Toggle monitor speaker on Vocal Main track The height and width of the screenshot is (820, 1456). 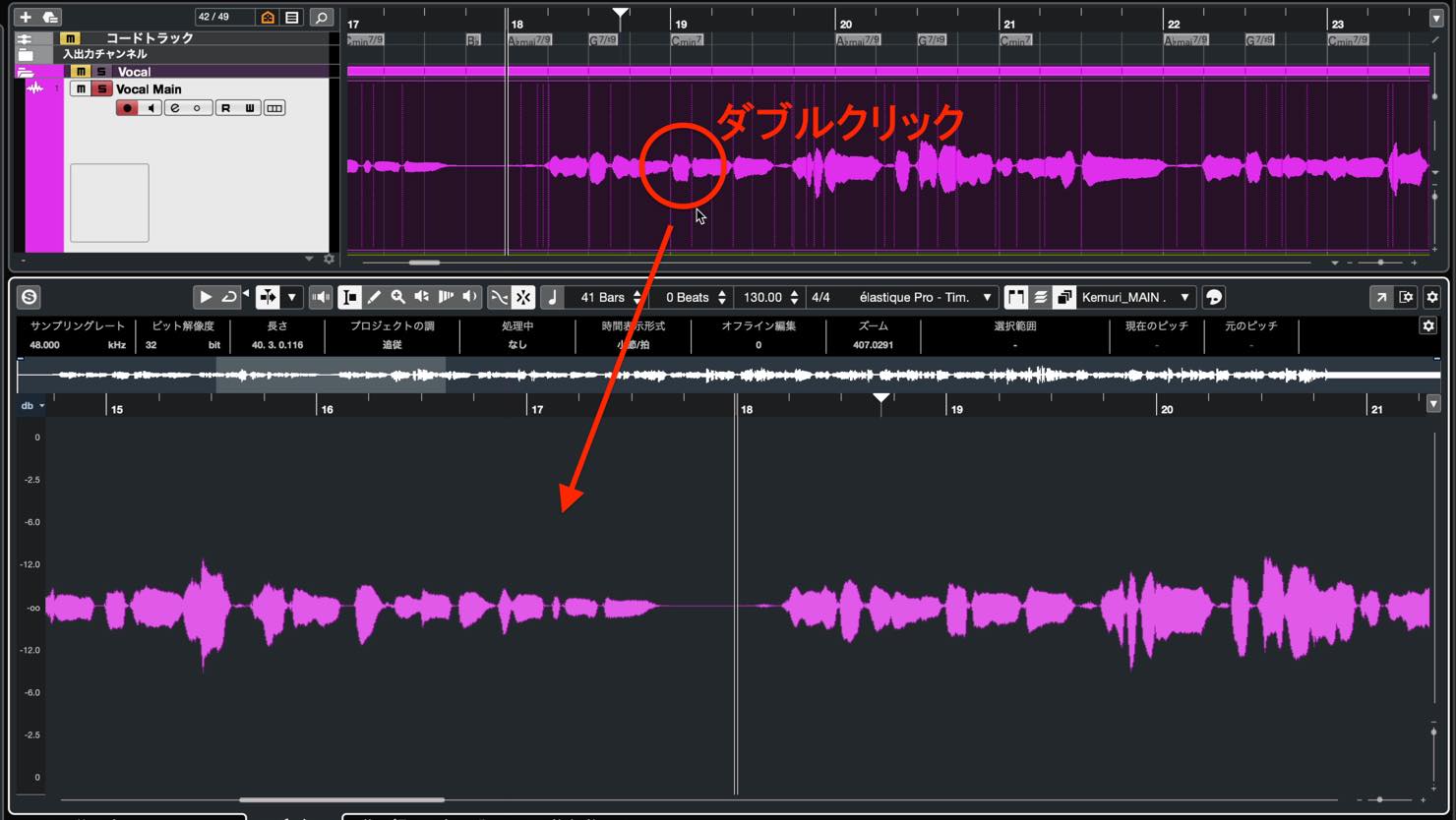[x=151, y=108]
